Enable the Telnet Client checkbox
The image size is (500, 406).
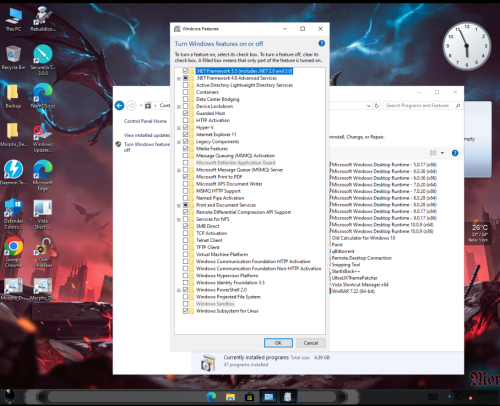tap(185, 240)
